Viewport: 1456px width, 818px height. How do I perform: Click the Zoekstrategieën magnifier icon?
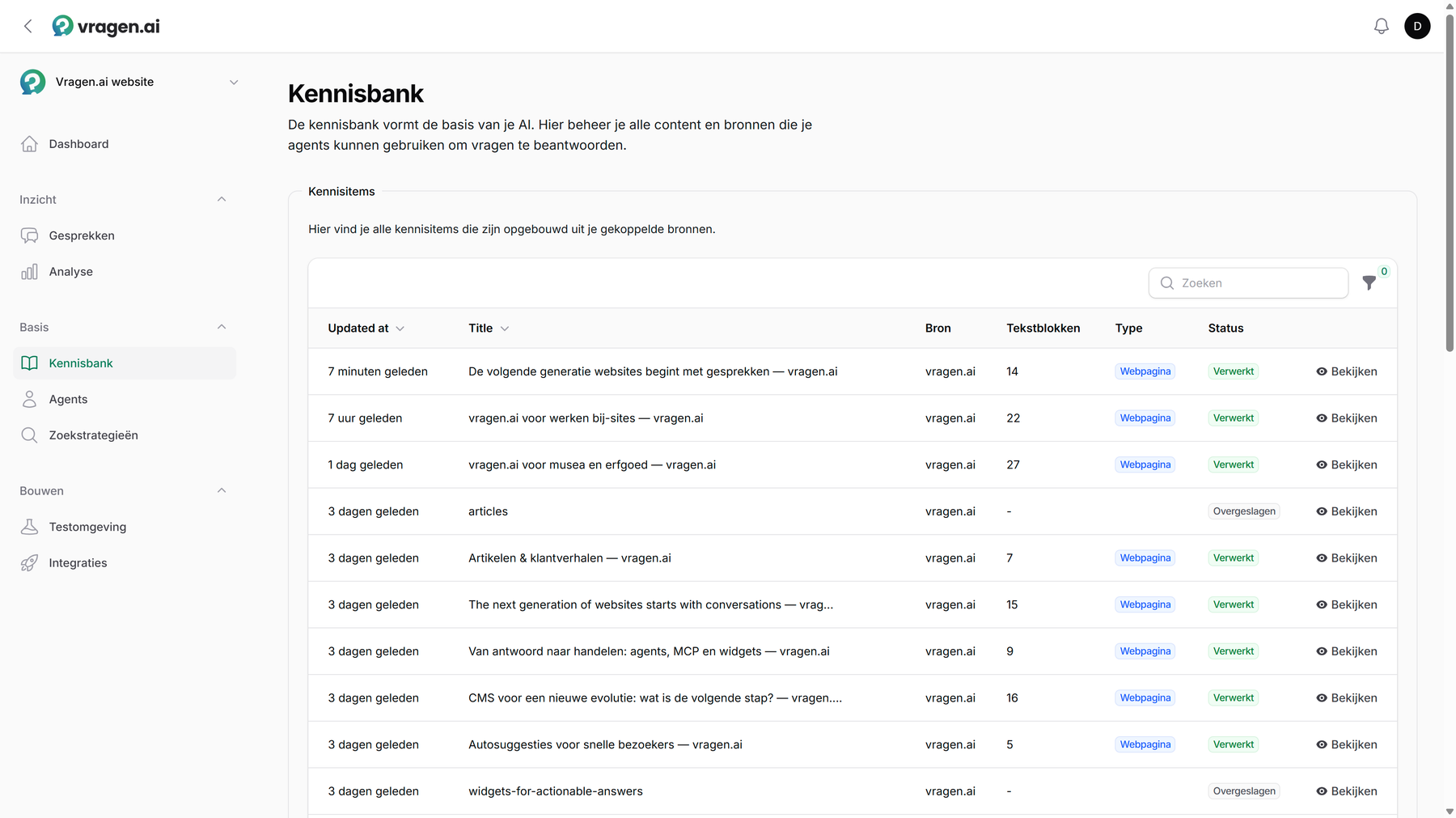click(x=30, y=435)
